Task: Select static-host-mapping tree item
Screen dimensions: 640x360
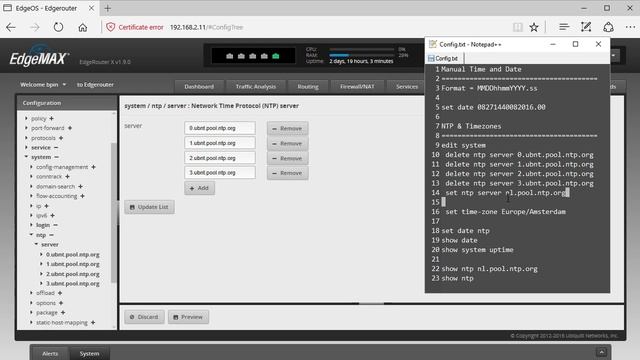Action: coord(62,322)
